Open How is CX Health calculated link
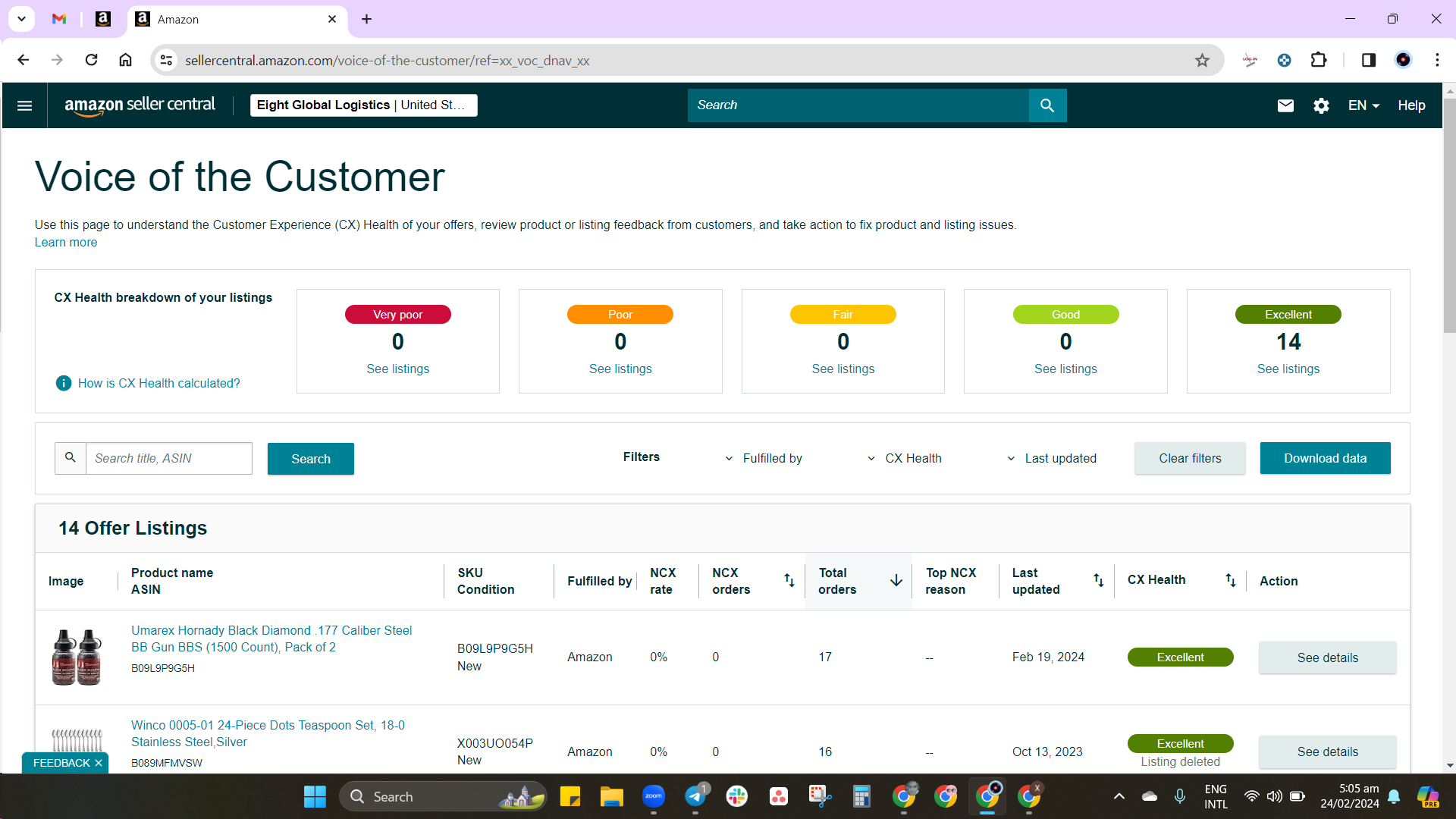Screen dimensions: 1456x819 point(158,383)
